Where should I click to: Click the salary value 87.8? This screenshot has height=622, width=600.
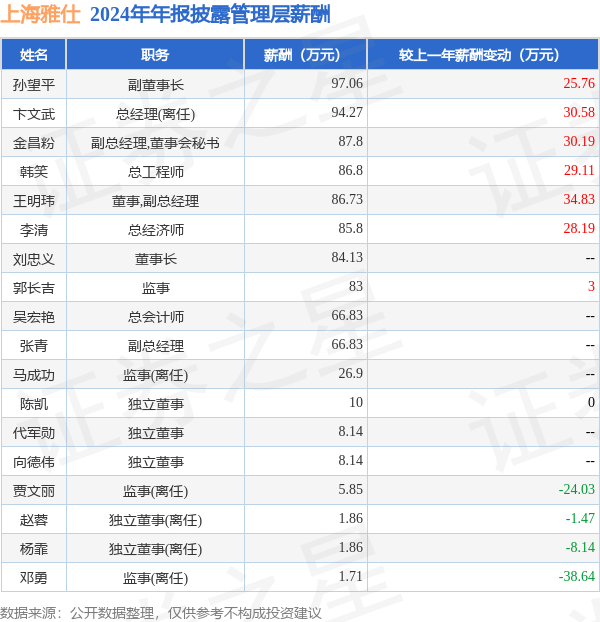[x=351, y=141]
